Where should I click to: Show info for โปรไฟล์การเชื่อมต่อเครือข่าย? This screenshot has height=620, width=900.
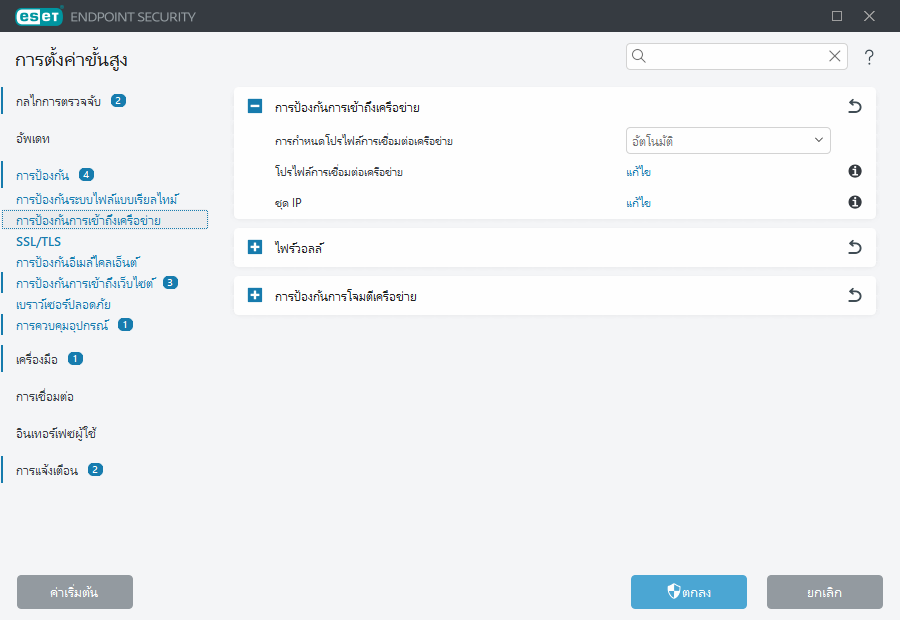tap(855, 172)
